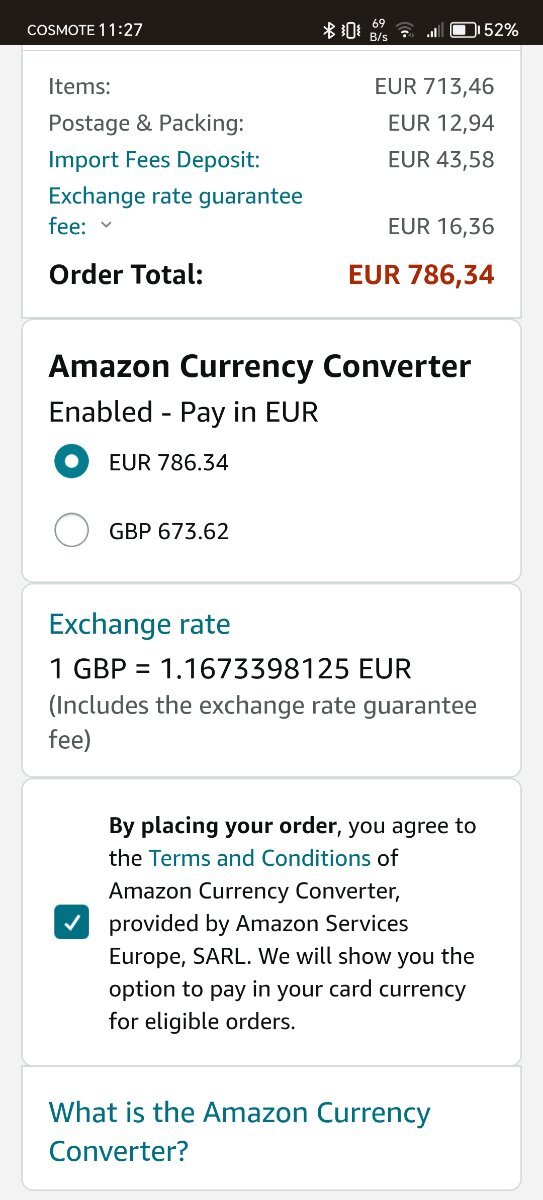Image resolution: width=543 pixels, height=1200 pixels.
Task: Tap the Exchange rate heading
Action: tap(140, 625)
